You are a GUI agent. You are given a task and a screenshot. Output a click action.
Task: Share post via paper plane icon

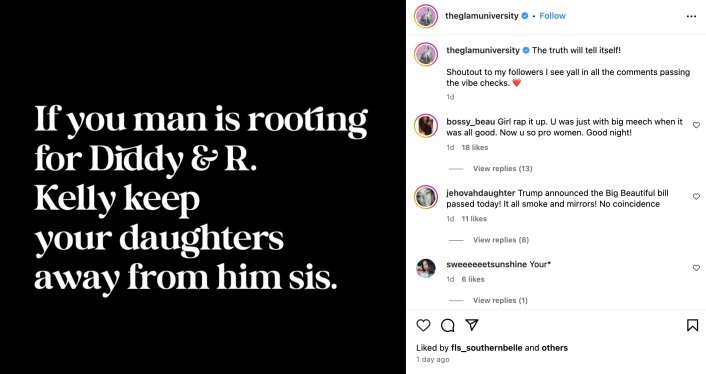471,325
